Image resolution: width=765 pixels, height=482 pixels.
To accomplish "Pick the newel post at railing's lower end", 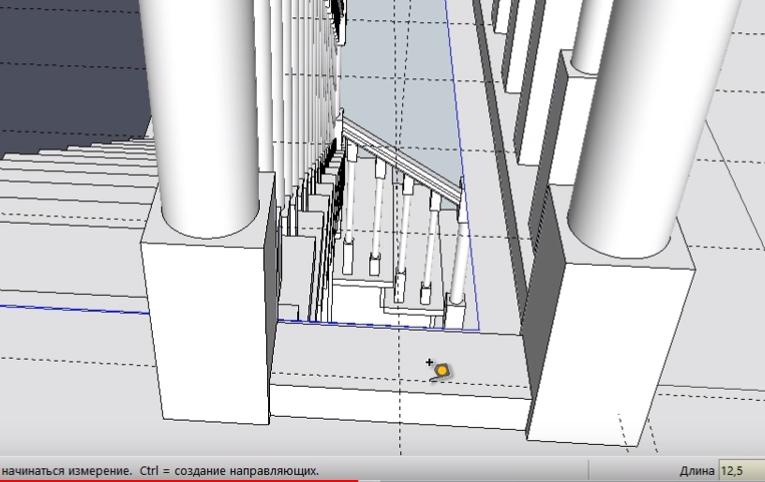I will click(x=458, y=250).
